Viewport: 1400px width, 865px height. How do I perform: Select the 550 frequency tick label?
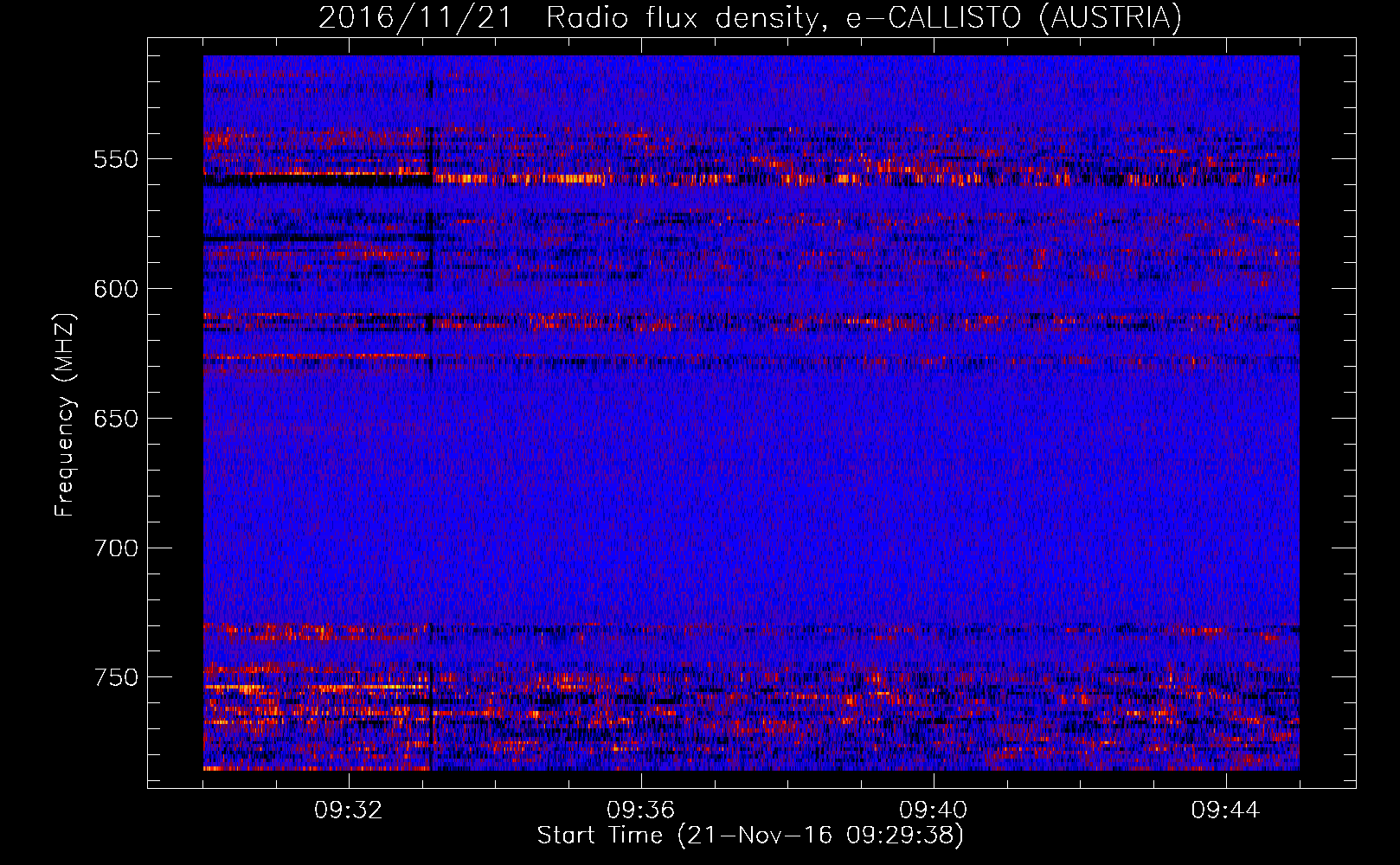[115, 160]
